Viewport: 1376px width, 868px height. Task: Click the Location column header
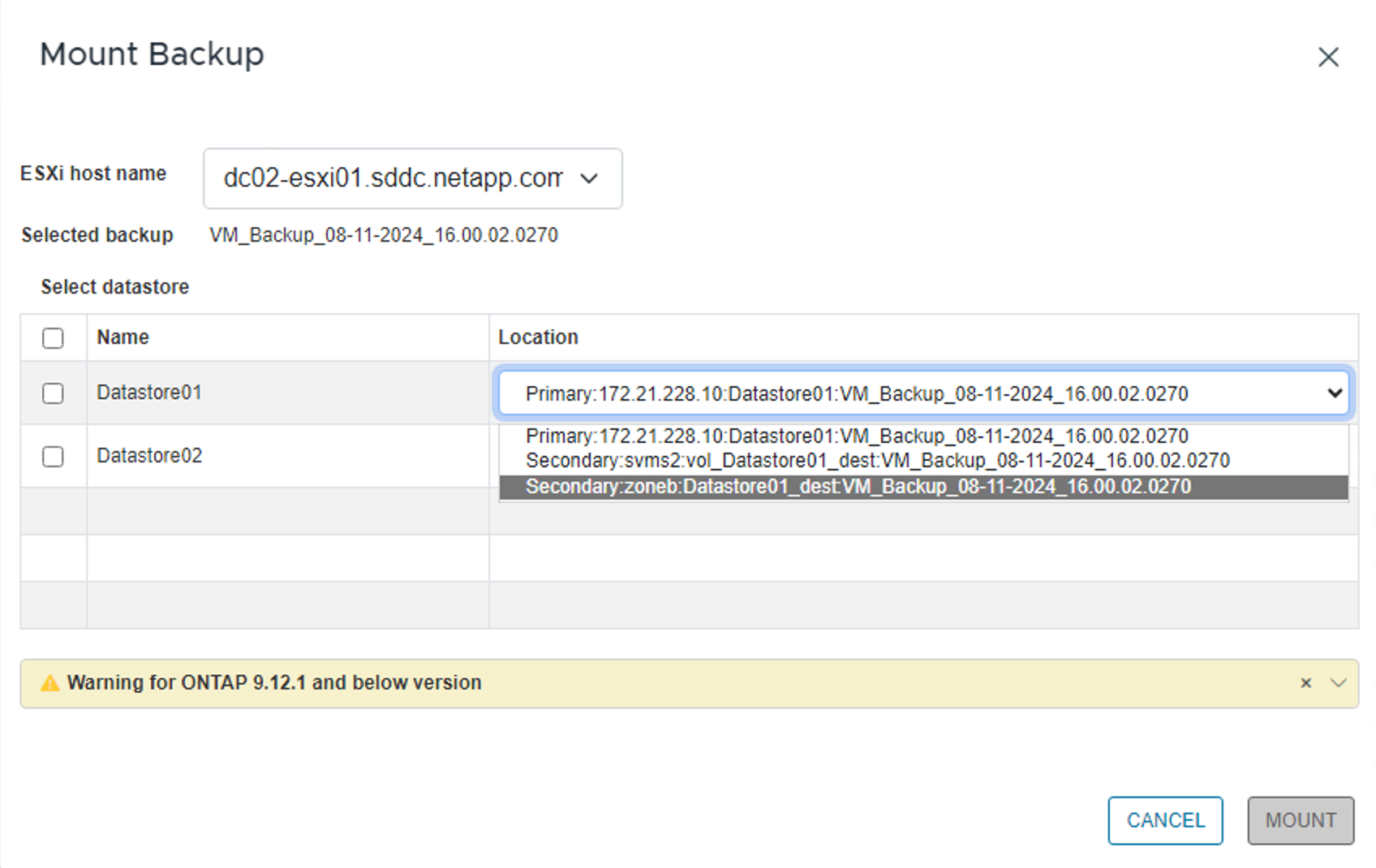[x=538, y=337]
